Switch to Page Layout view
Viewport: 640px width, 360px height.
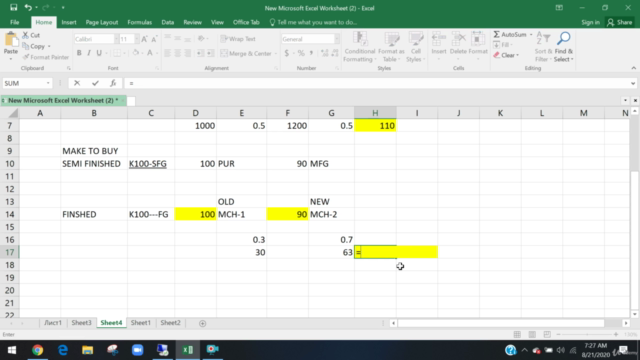[x=532, y=335]
